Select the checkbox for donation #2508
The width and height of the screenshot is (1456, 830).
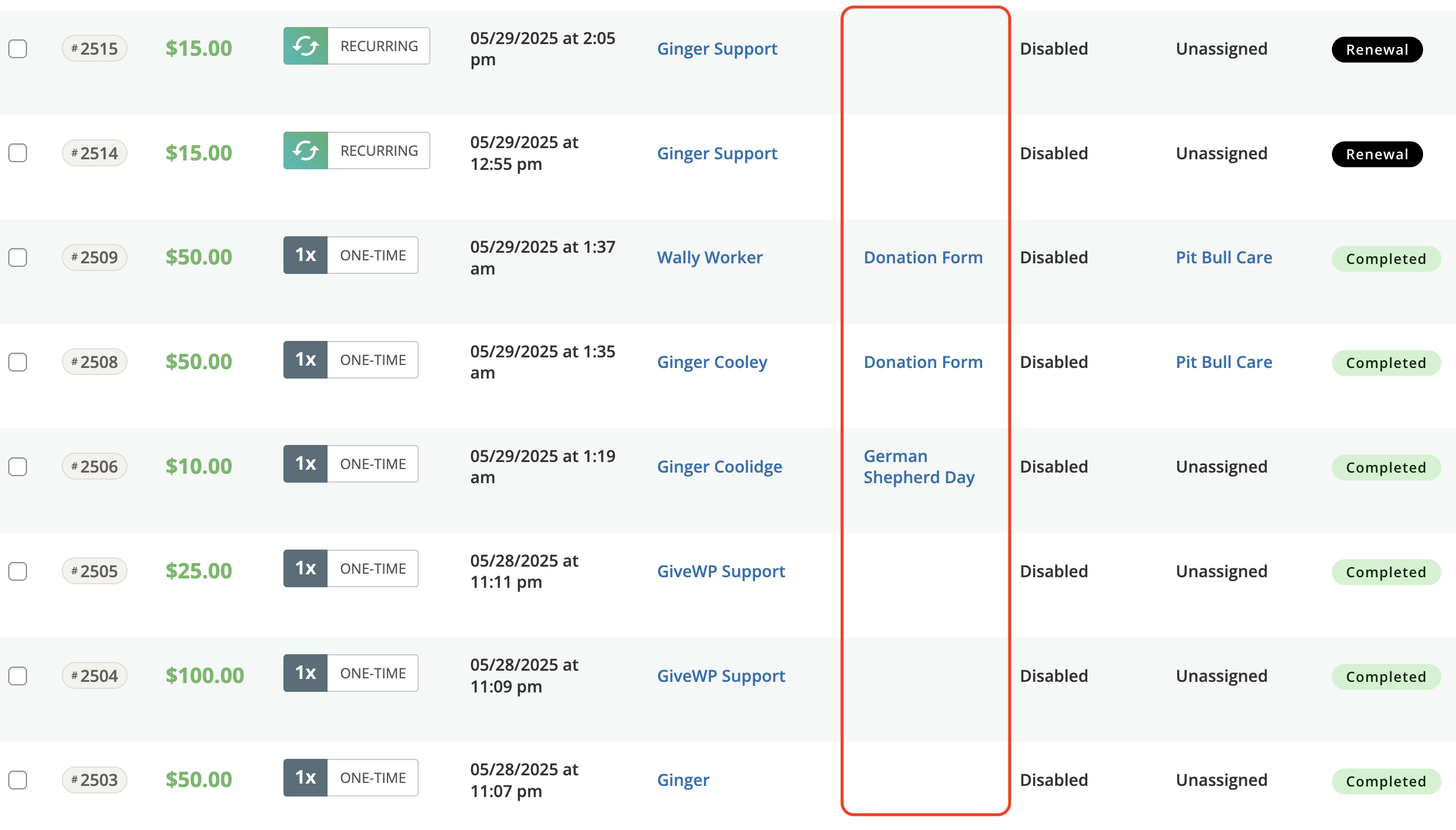(x=18, y=362)
